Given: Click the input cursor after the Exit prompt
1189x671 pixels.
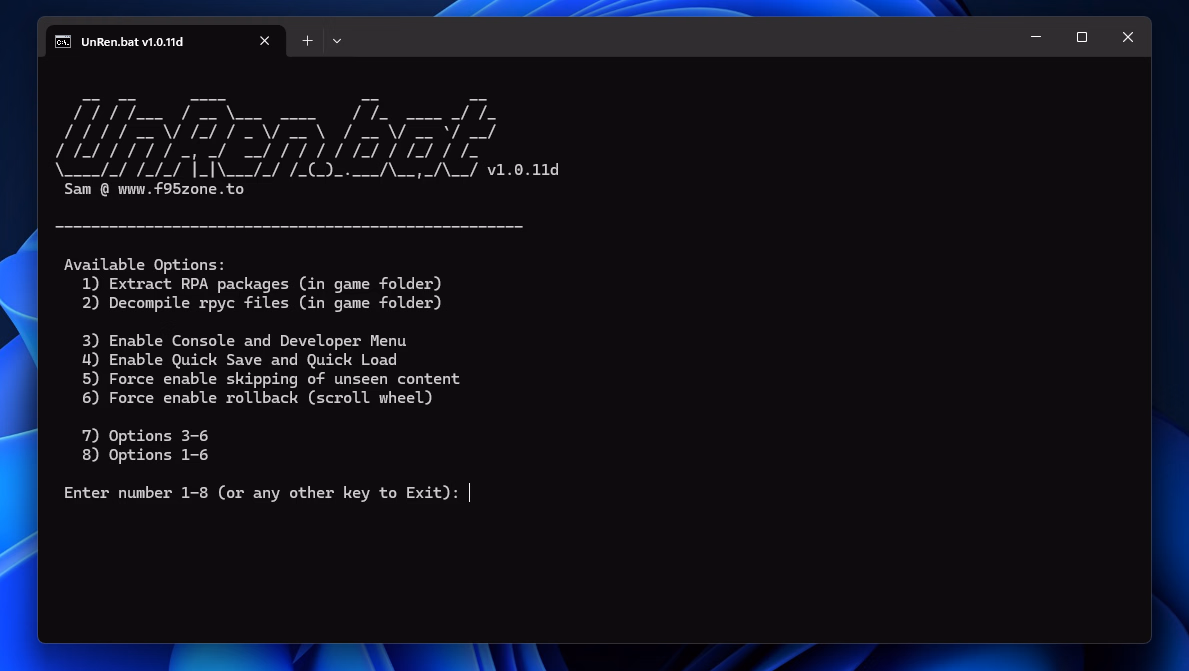Looking at the screenshot, I should 470,493.
